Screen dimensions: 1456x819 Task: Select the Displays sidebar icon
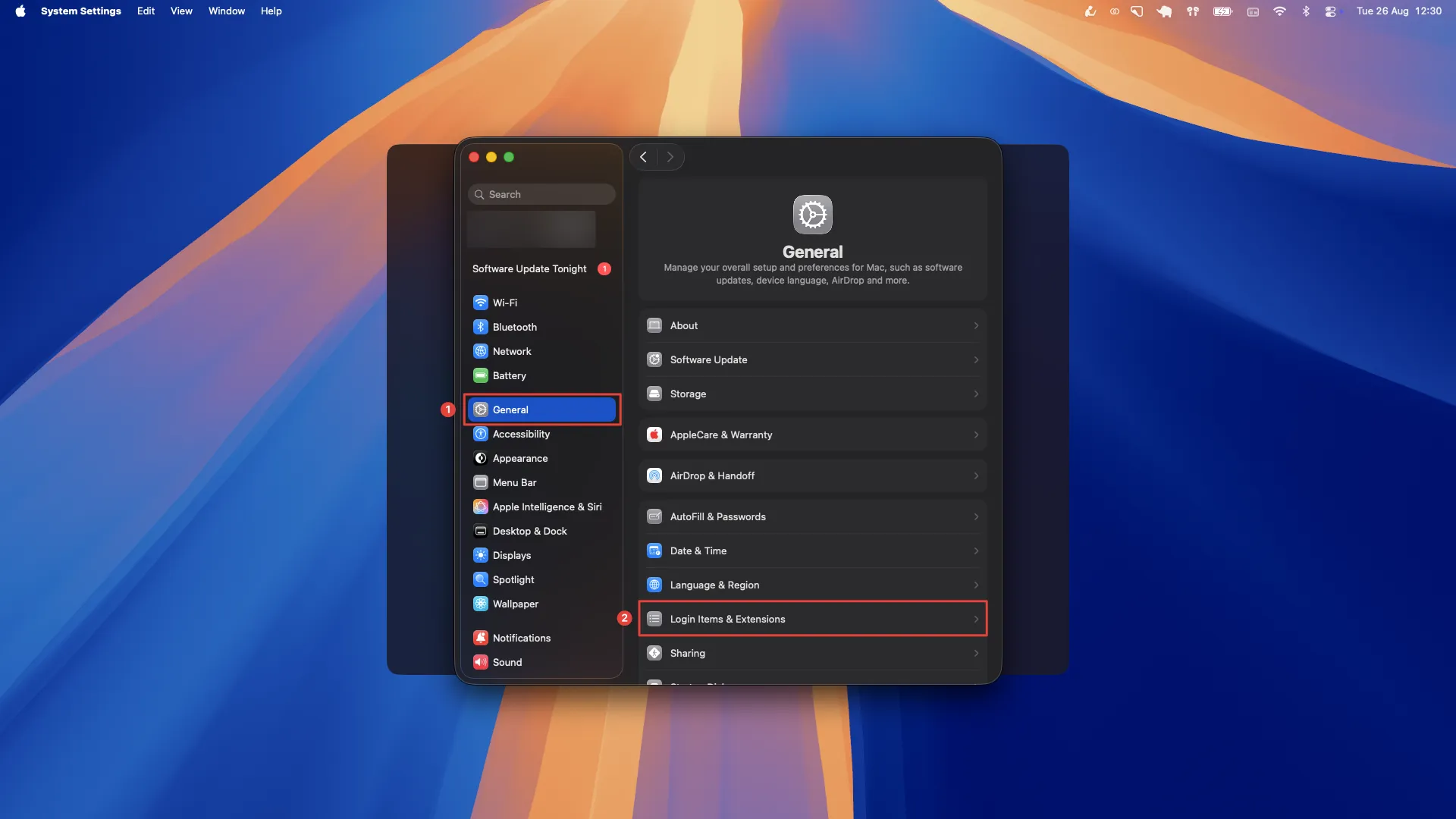click(x=480, y=555)
